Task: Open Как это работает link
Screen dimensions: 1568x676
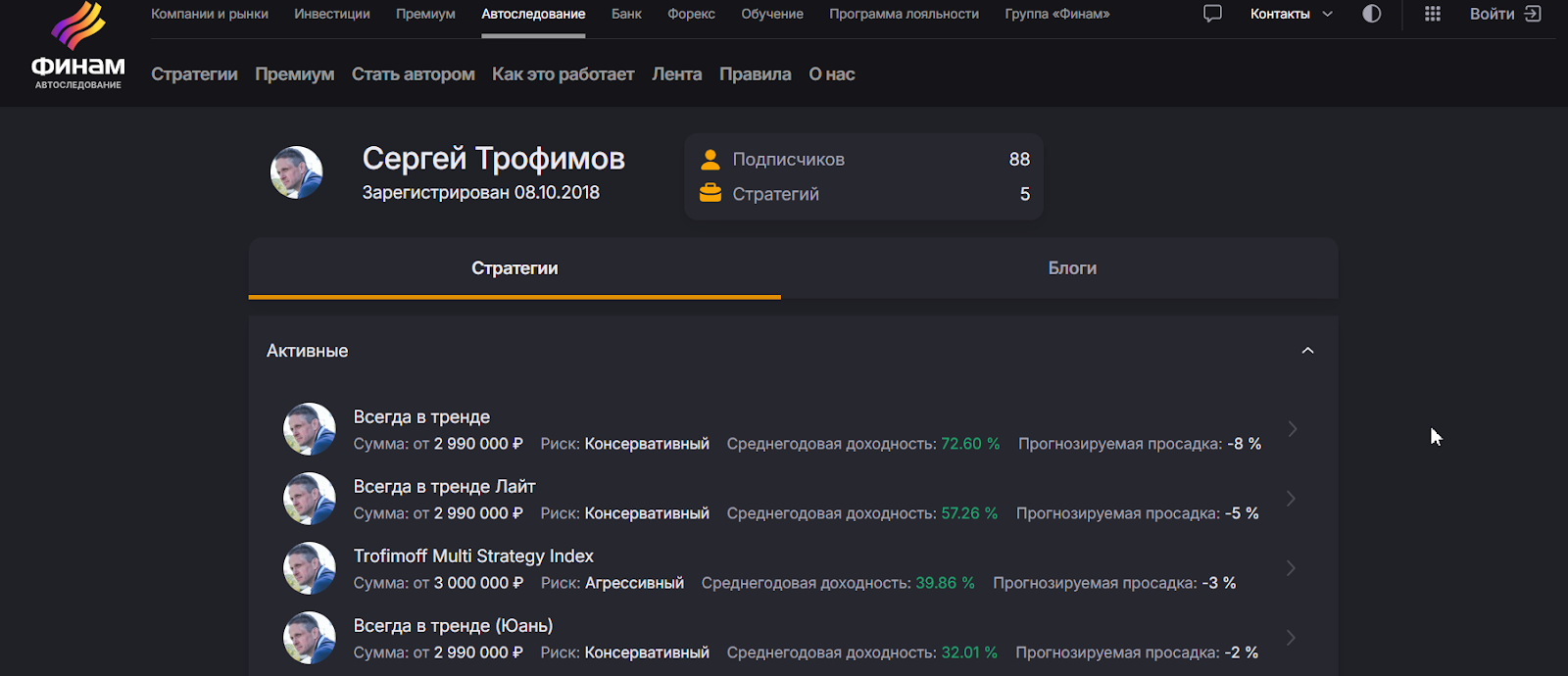Action: pos(563,74)
